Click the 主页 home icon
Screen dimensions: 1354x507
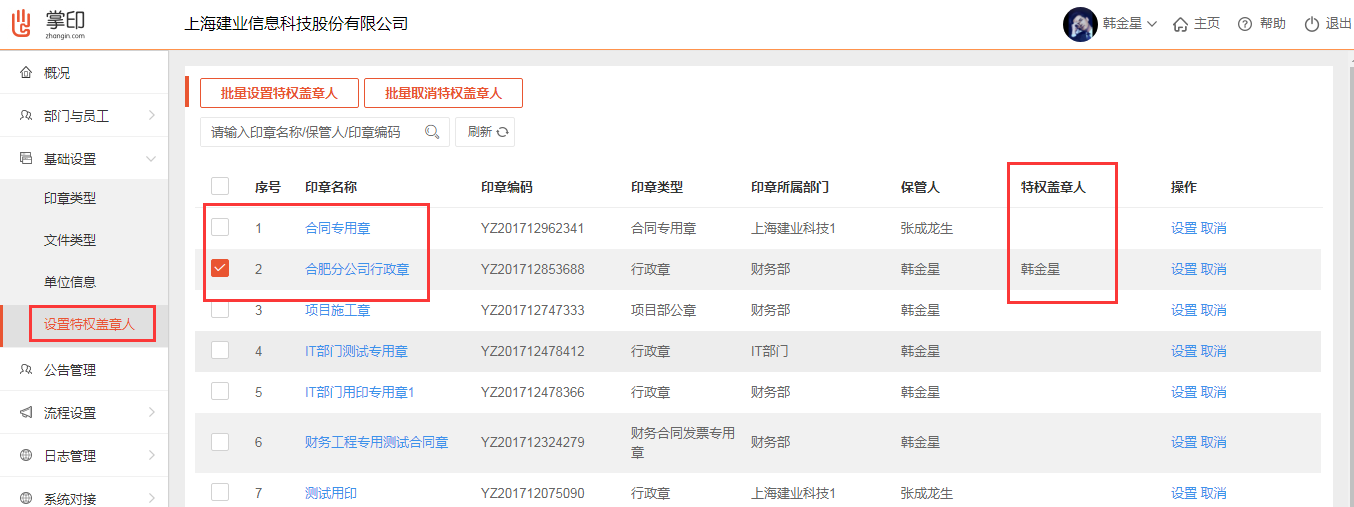pos(1180,24)
